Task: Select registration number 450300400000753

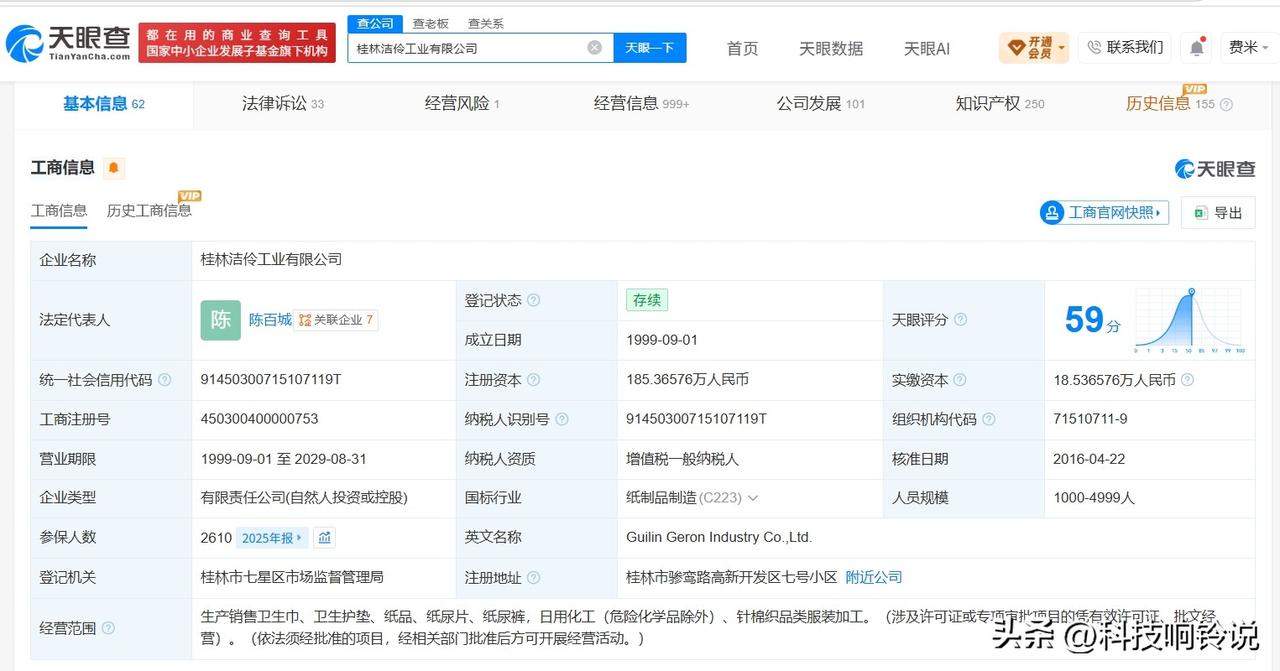Action: (259, 419)
